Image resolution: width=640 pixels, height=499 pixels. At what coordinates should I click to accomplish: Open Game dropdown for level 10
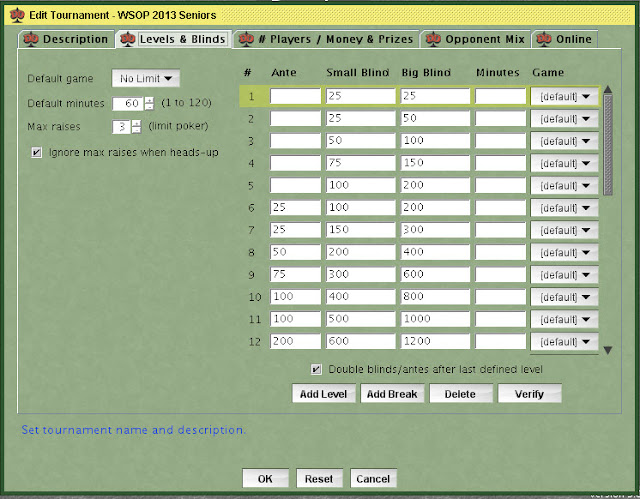(564, 297)
